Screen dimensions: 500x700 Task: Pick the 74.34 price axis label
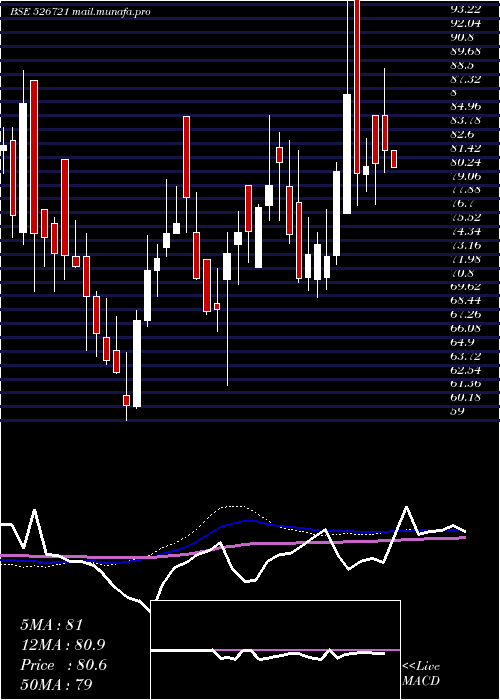click(466, 231)
